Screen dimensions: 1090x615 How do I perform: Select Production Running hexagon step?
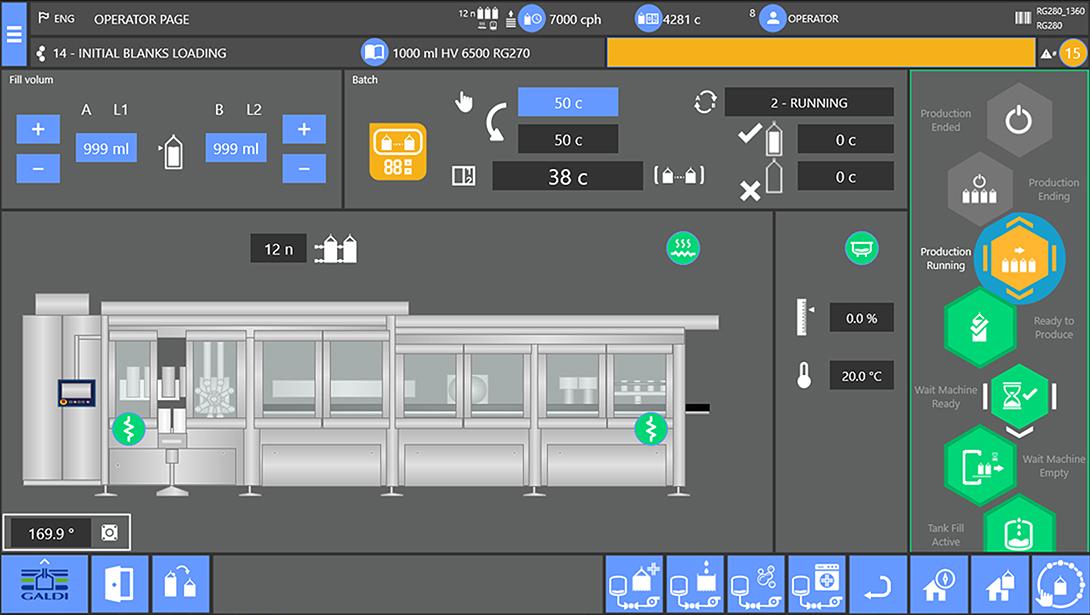(x=1017, y=258)
